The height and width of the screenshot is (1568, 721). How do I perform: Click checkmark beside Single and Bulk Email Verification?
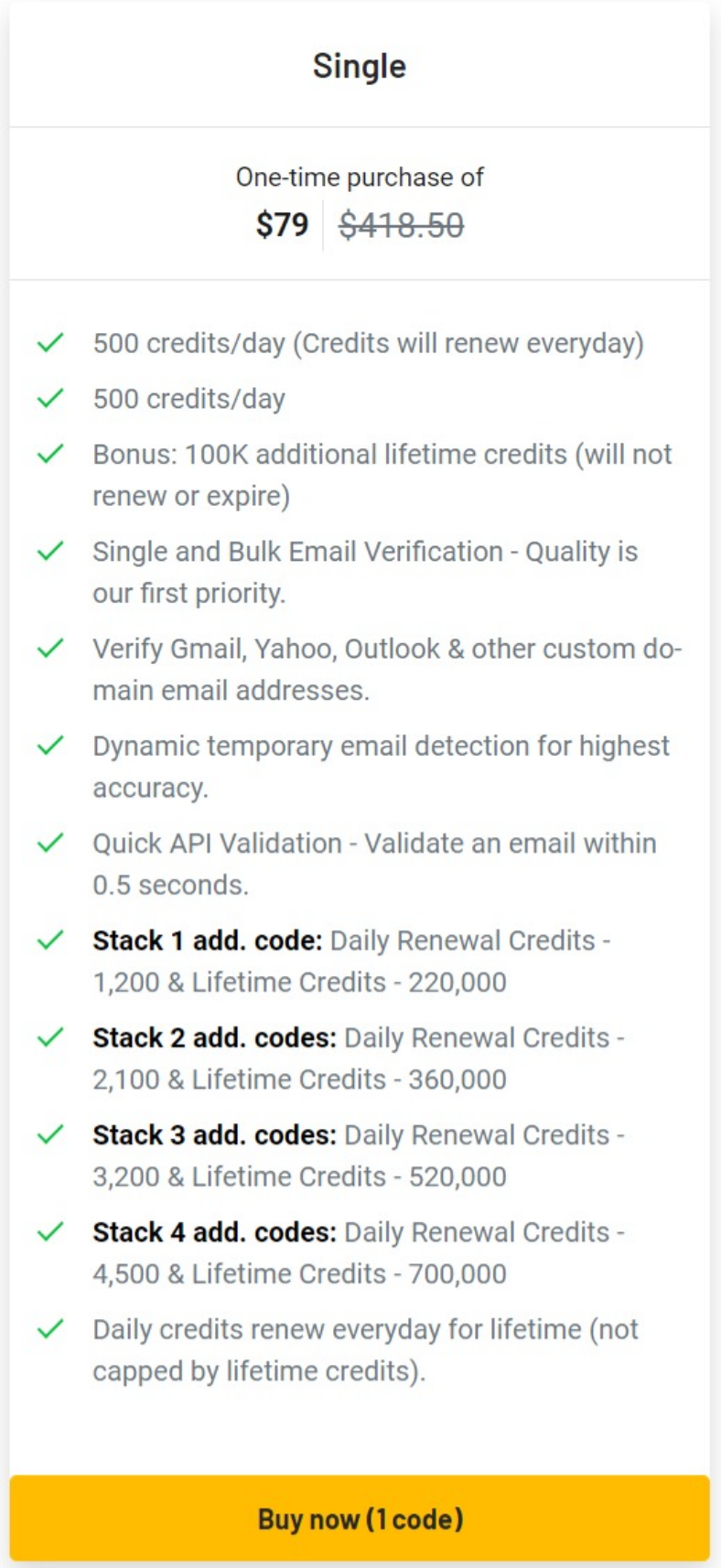click(x=50, y=551)
